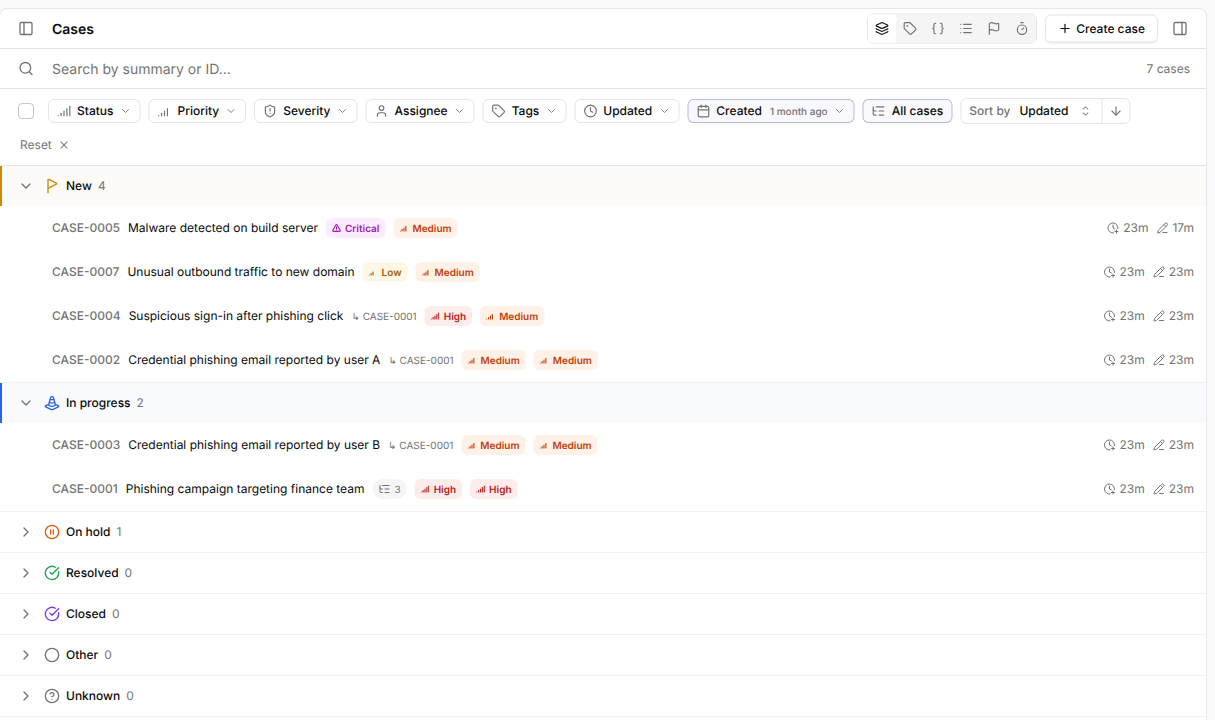This screenshot has height=720, width=1215.
Task: Click the question-mark Unknown status icon
Action: click(52, 696)
